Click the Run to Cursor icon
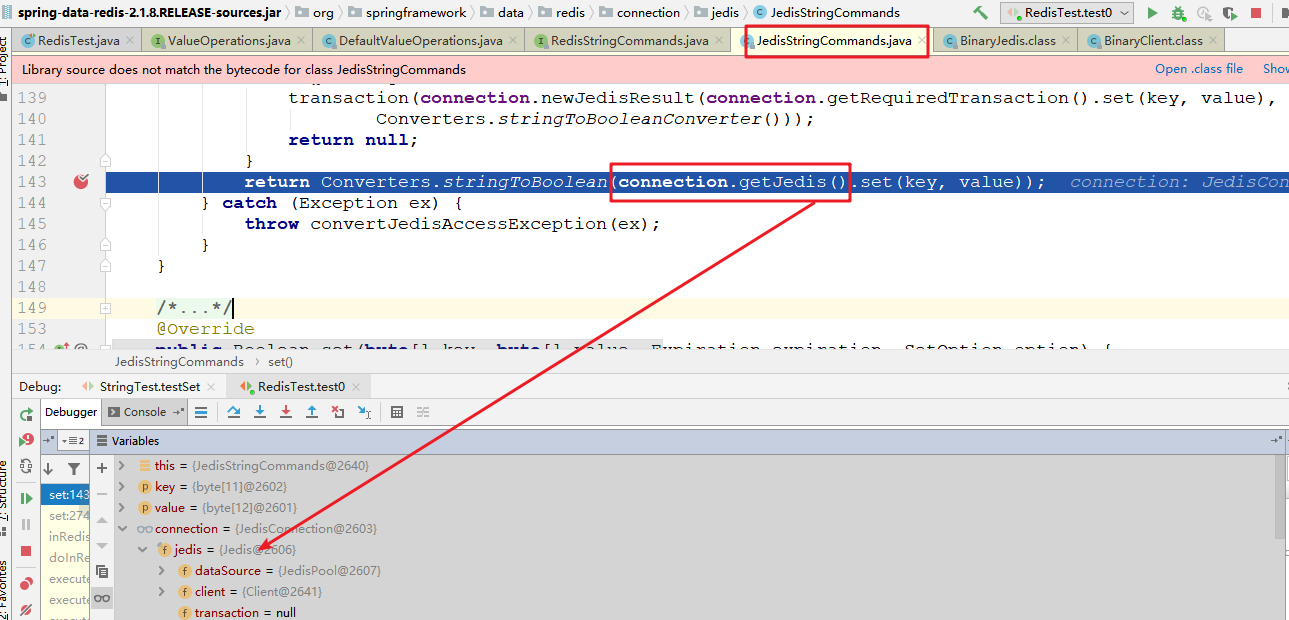Viewport: 1289px width, 620px height. (x=364, y=412)
